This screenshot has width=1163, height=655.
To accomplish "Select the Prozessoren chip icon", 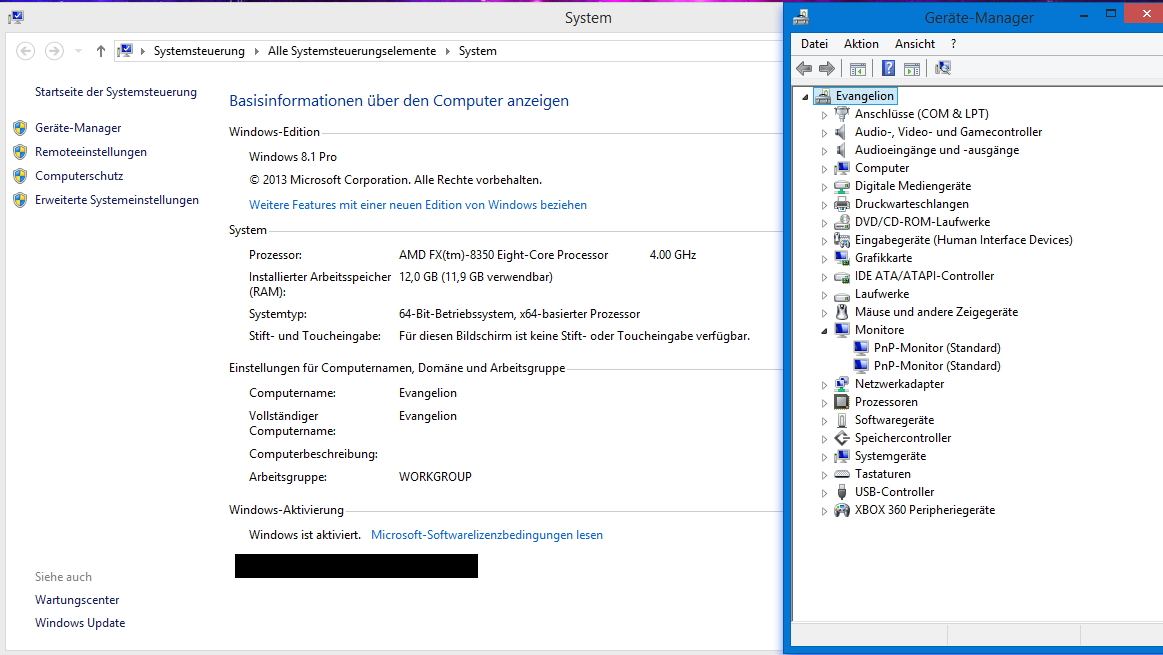I will pyautogui.click(x=841, y=402).
